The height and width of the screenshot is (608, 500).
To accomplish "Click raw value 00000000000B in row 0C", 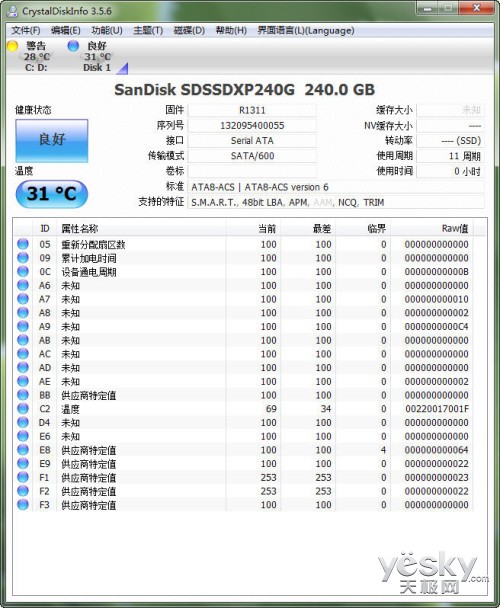I will tap(437, 272).
